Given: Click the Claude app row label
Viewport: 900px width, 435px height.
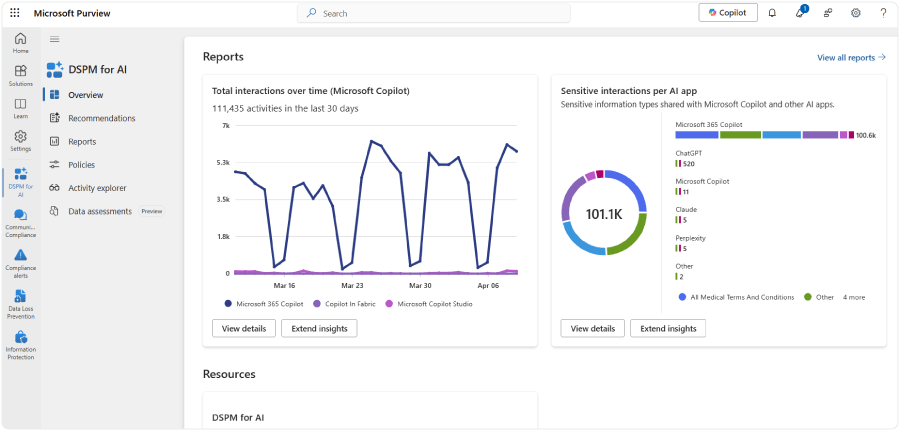Looking at the screenshot, I should (x=686, y=209).
